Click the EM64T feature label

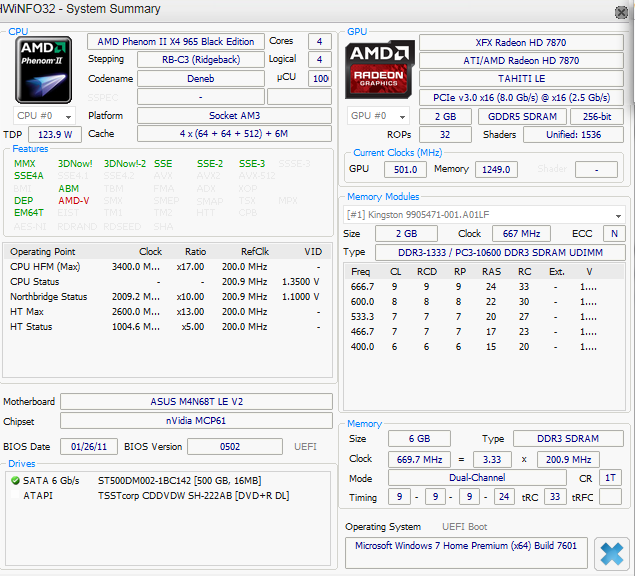click(x=28, y=213)
